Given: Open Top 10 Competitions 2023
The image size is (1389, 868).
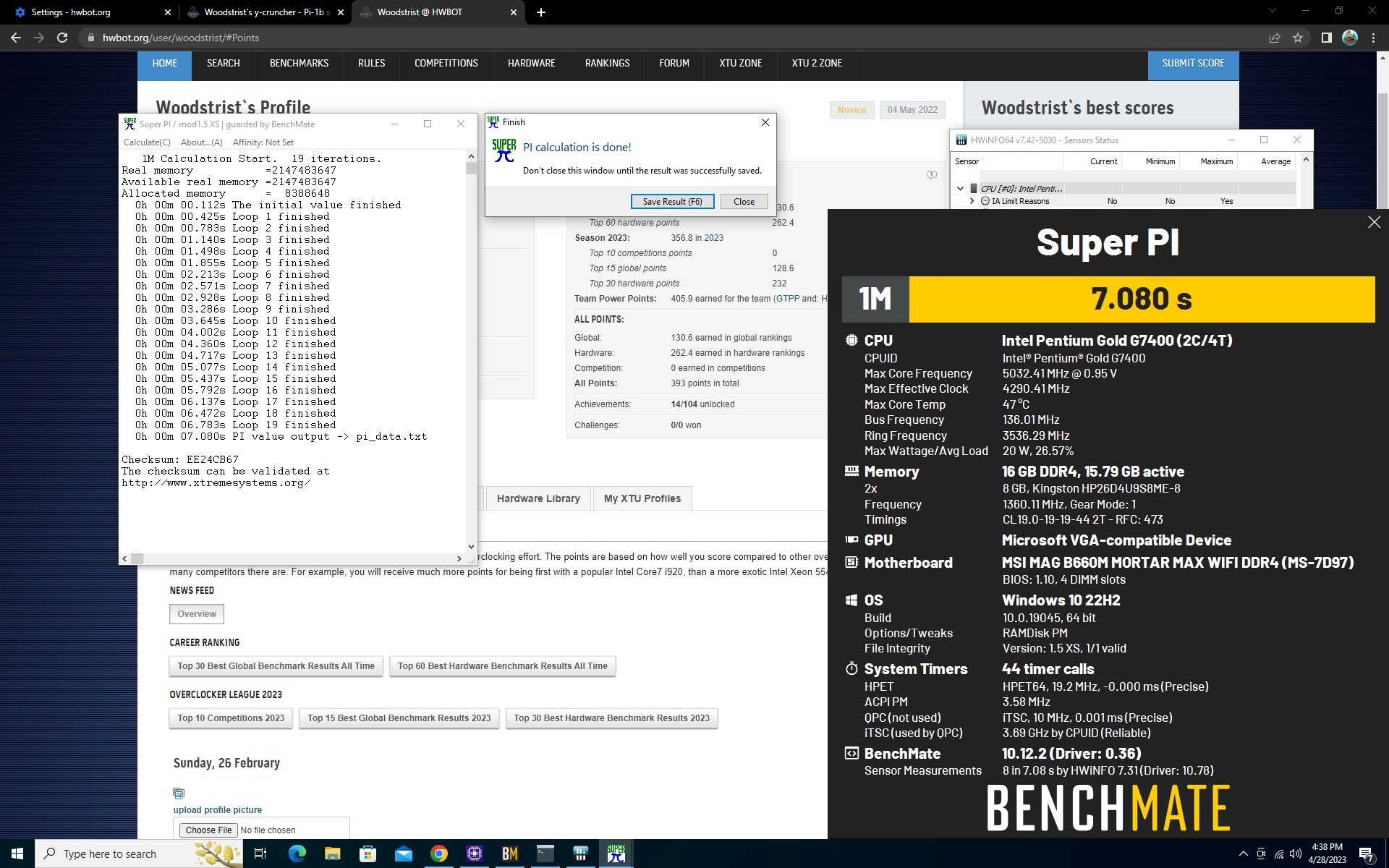Looking at the screenshot, I should (x=231, y=718).
